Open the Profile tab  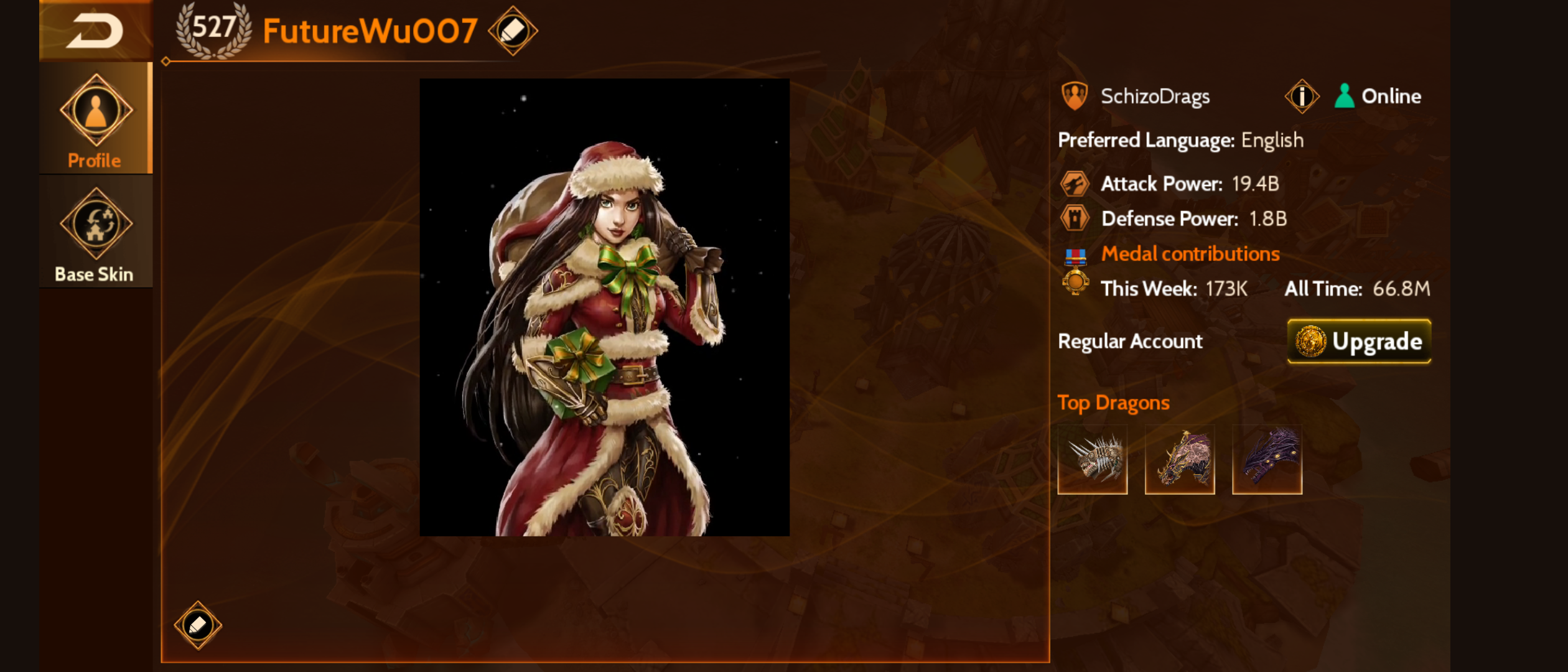coord(95,118)
